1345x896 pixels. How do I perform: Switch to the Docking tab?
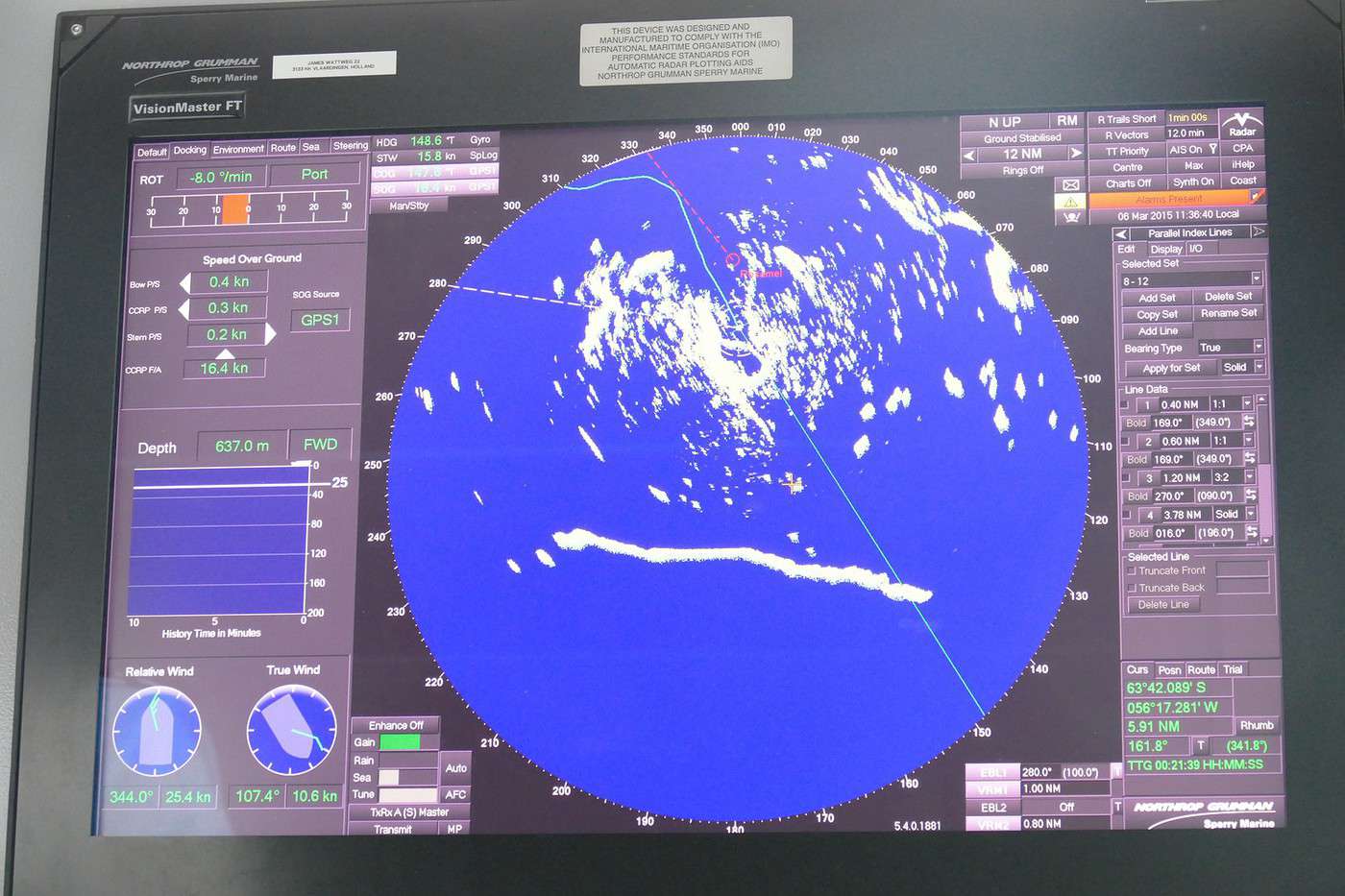pyautogui.click(x=189, y=150)
